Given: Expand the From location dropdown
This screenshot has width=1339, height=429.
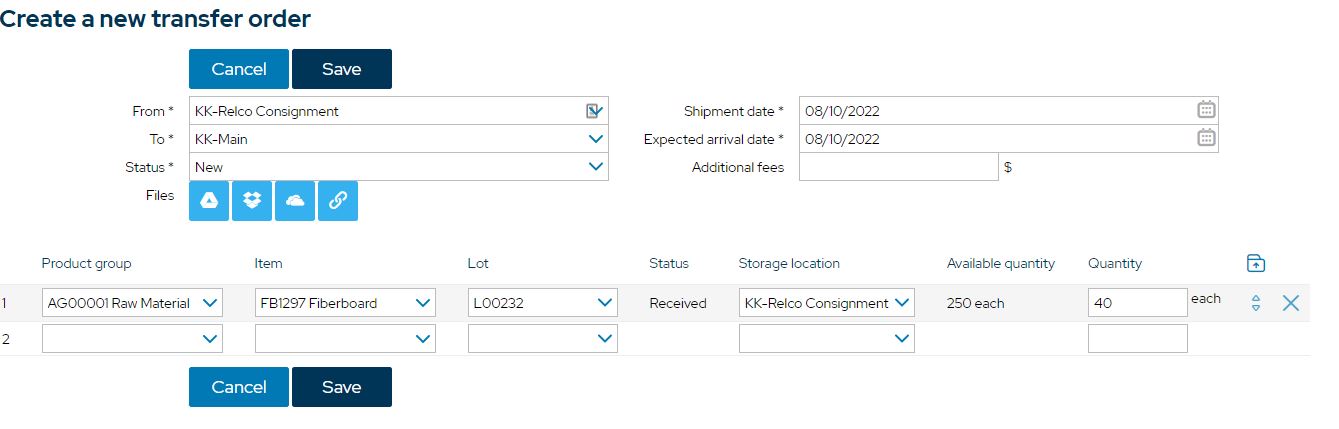Looking at the screenshot, I should pos(399,111).
